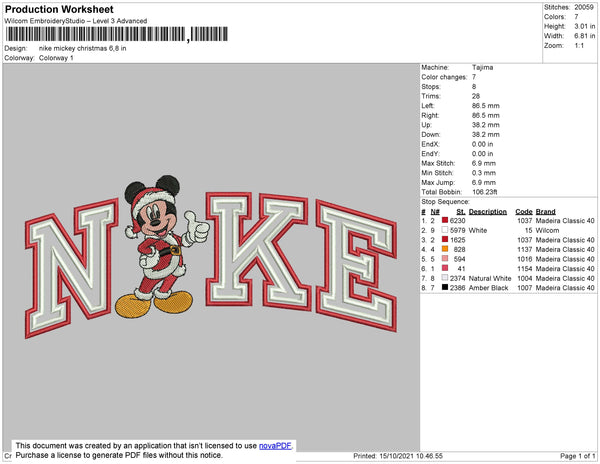Select the 'Wilcom EmbroideryStudio – Level 3 Advanced' text
Viewport: 600px width, 464px height.
pyautogui.click(x=76, y=21)
